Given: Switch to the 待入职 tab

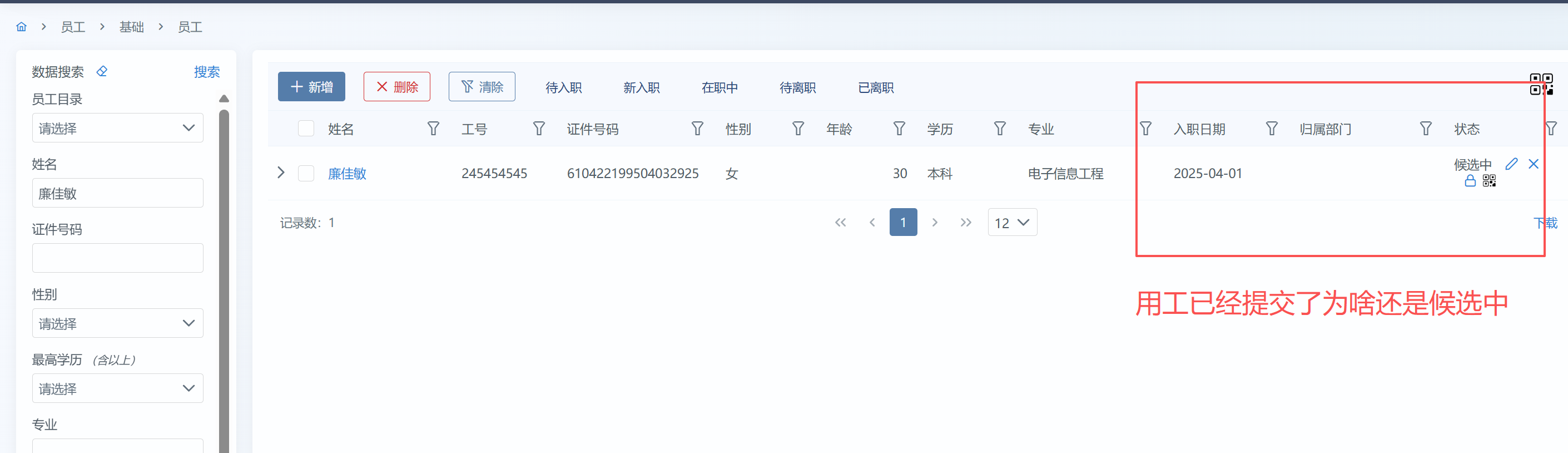Looking at the screenshot, I should point(563,88).
